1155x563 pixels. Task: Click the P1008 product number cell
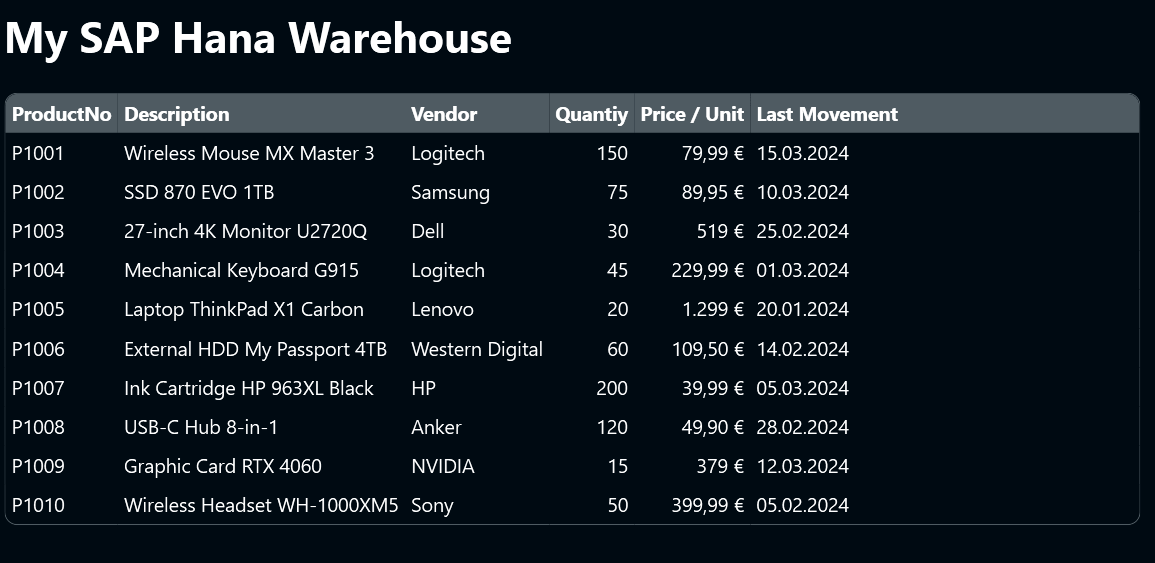click(38, 428)
